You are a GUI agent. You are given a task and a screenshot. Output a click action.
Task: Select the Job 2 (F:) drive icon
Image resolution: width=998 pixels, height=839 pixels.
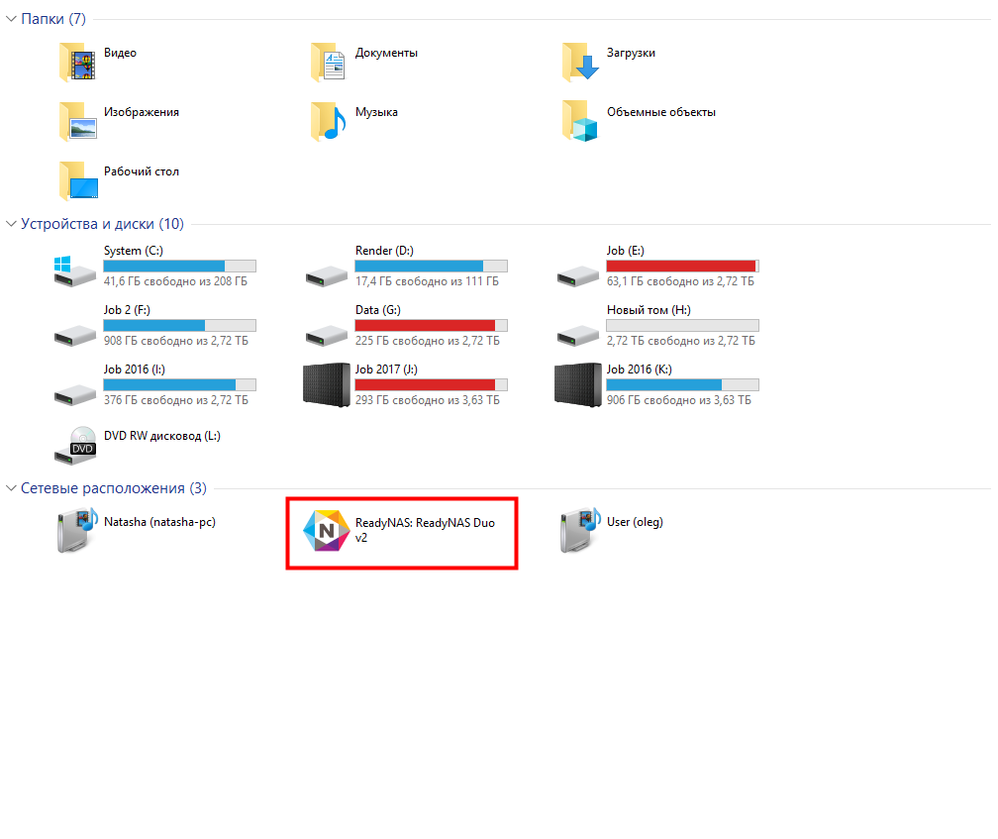(74, 335)
